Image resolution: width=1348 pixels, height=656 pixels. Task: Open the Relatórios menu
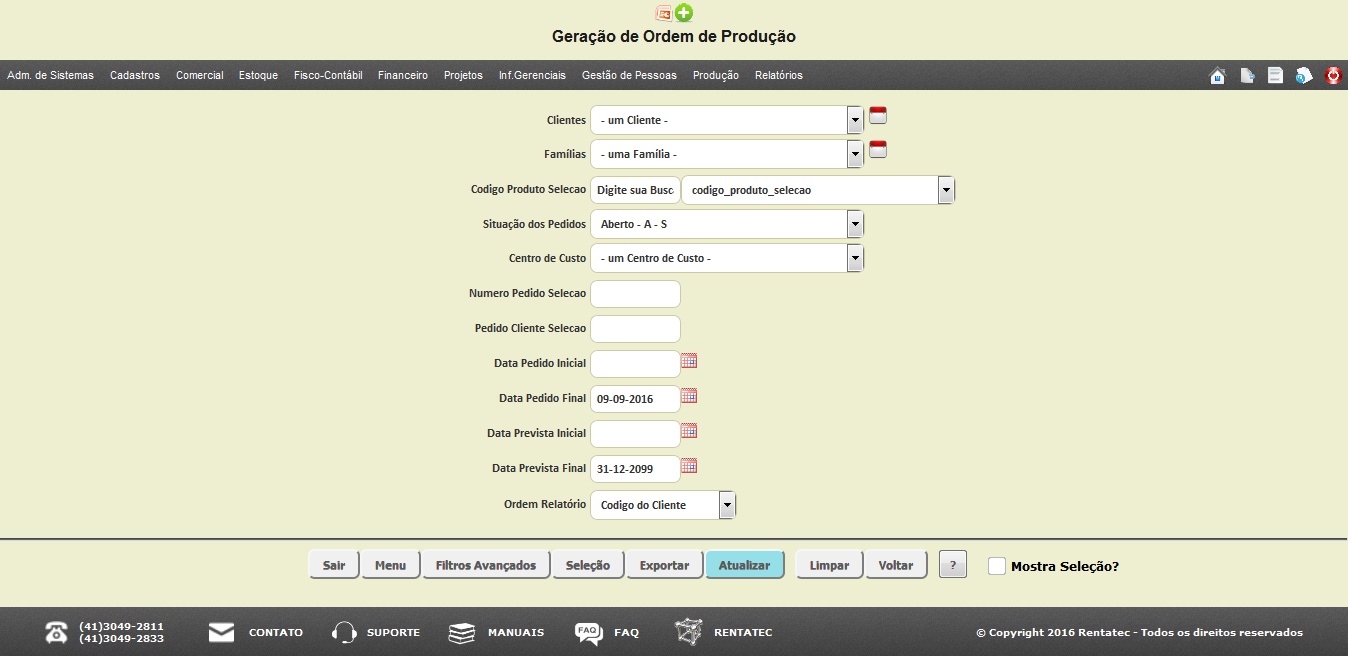point(779,75)
